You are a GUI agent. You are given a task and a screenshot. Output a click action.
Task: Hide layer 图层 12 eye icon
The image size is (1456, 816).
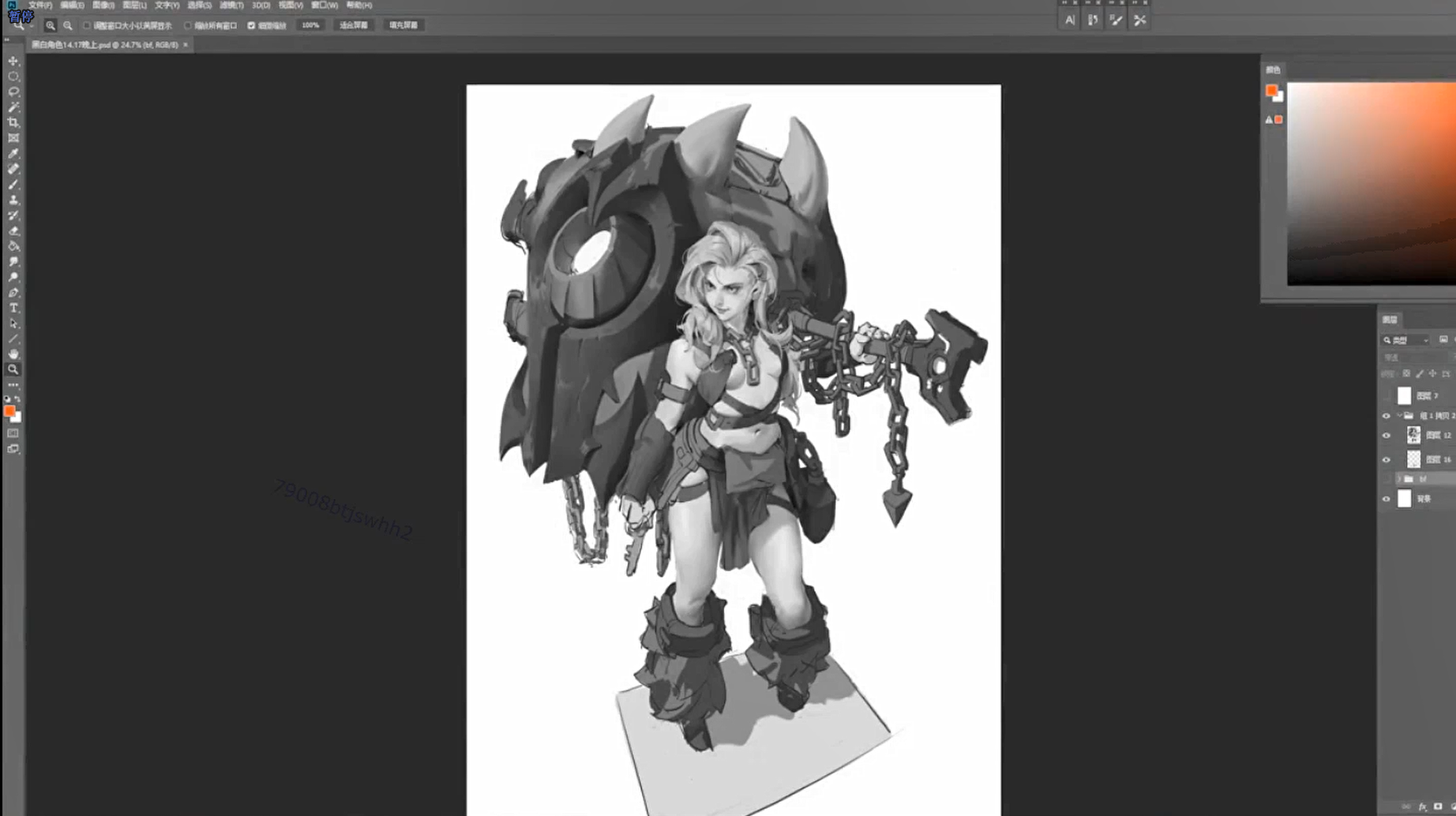pos(1387,436)
